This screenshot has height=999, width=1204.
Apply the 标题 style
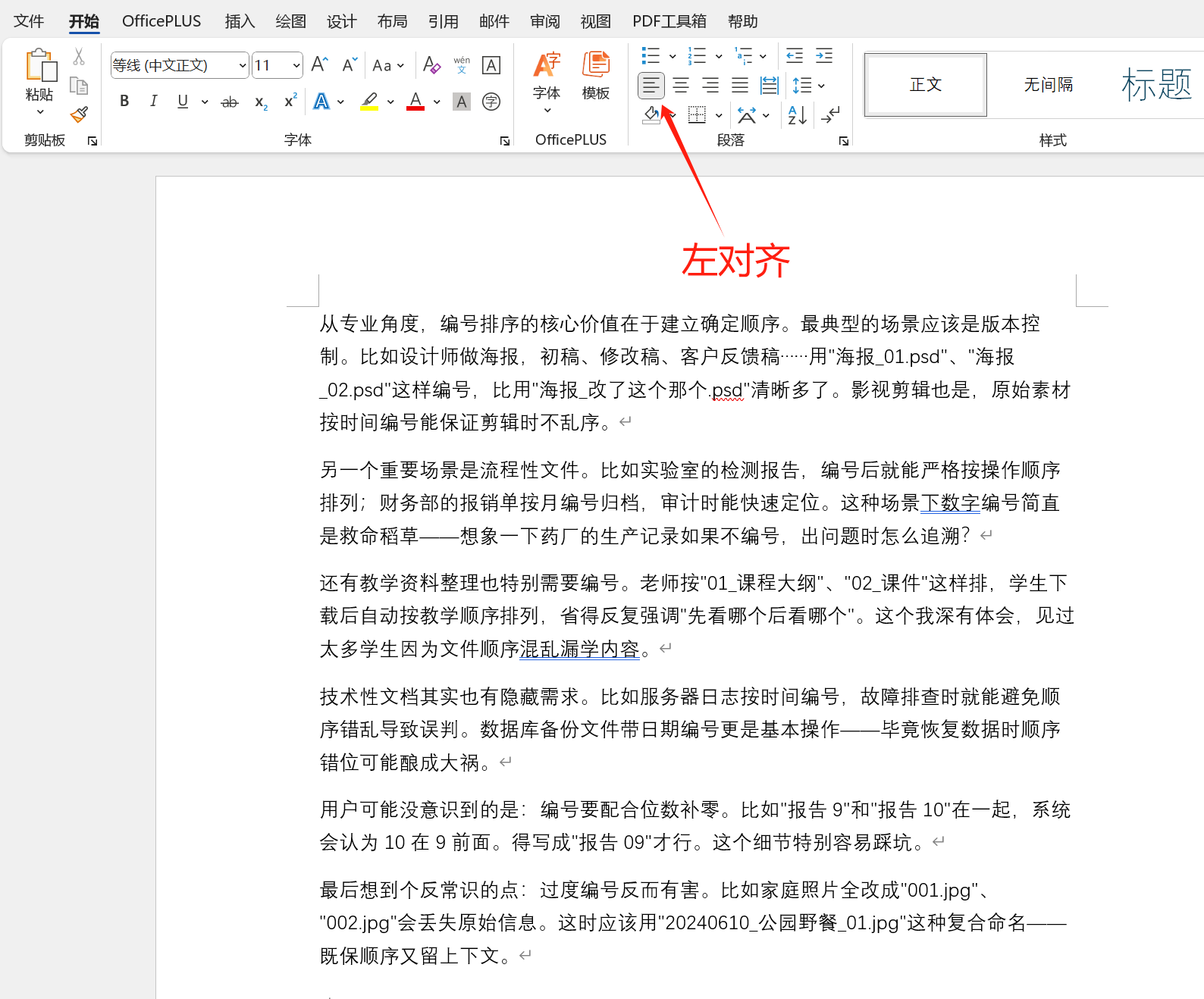(1156, 85)
